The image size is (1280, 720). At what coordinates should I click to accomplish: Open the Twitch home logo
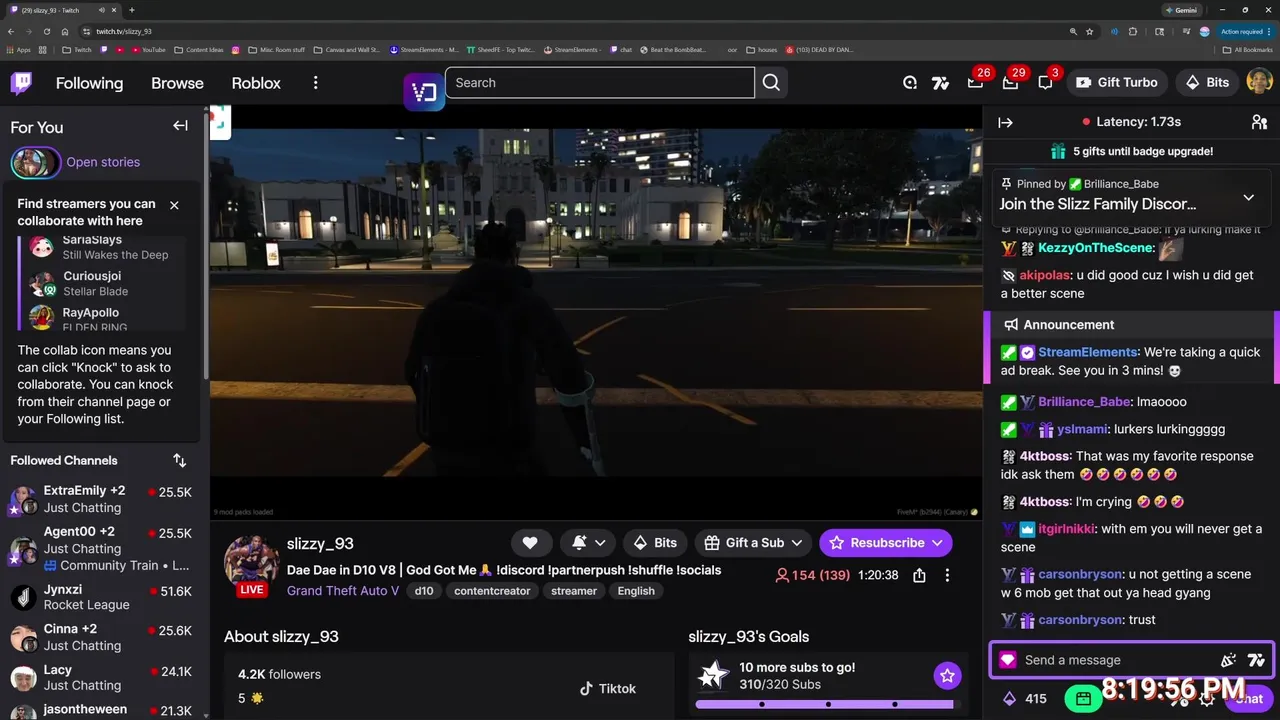pos(21,83)
